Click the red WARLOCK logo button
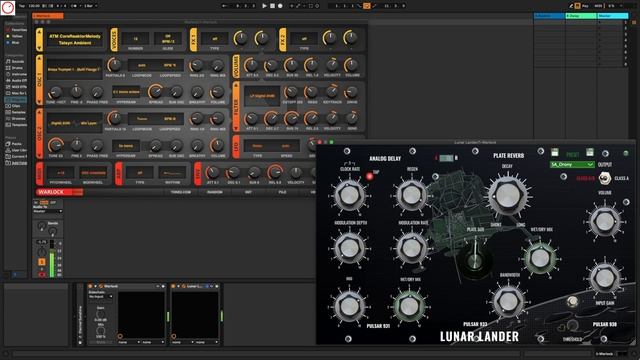This screenshot has width=640, height=360. (59, 192)
